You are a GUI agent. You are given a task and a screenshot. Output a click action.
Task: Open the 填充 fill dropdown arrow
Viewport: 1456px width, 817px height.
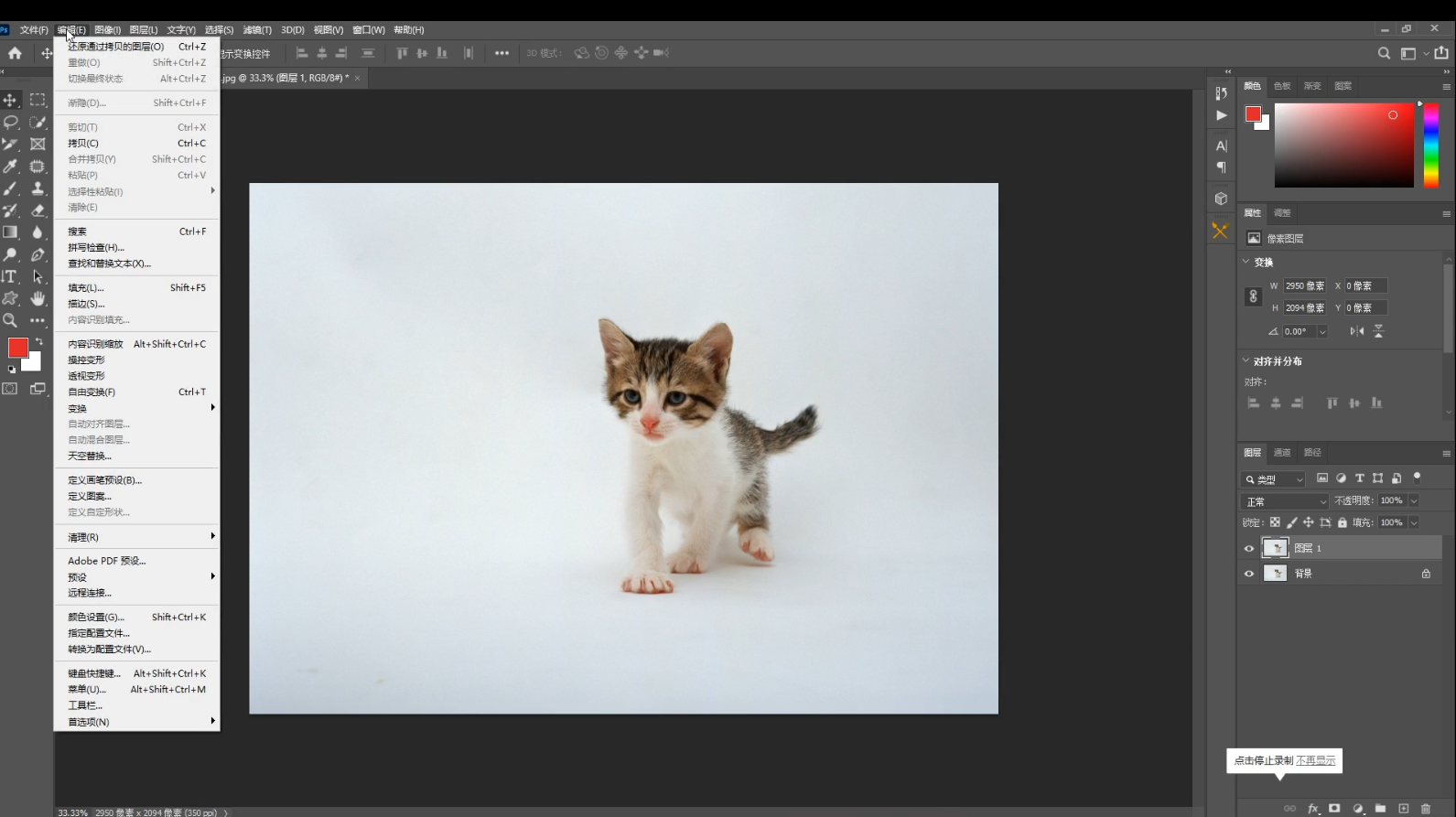pos(1414,522)
